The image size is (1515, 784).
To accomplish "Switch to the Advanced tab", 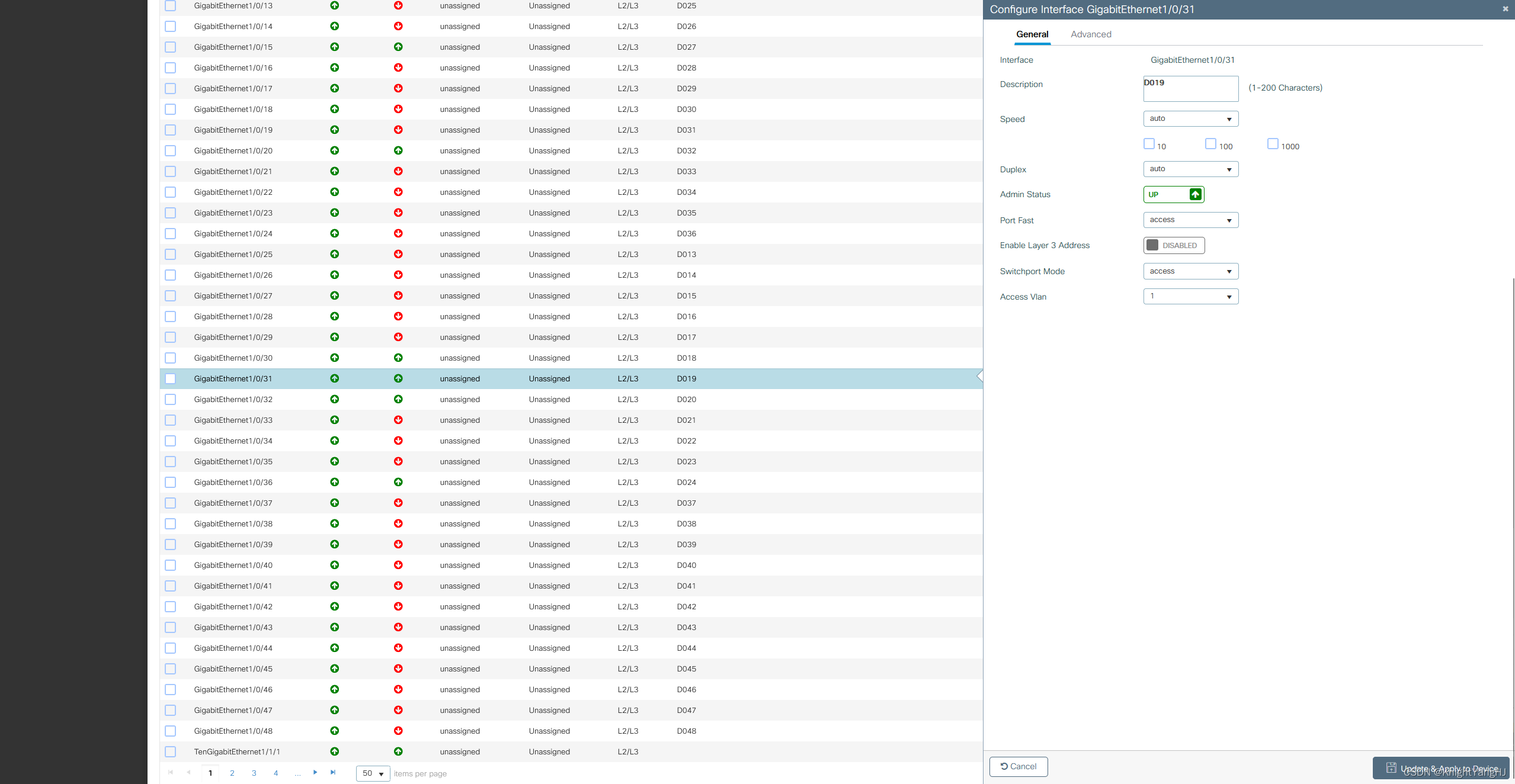I will pos(1091,34).
